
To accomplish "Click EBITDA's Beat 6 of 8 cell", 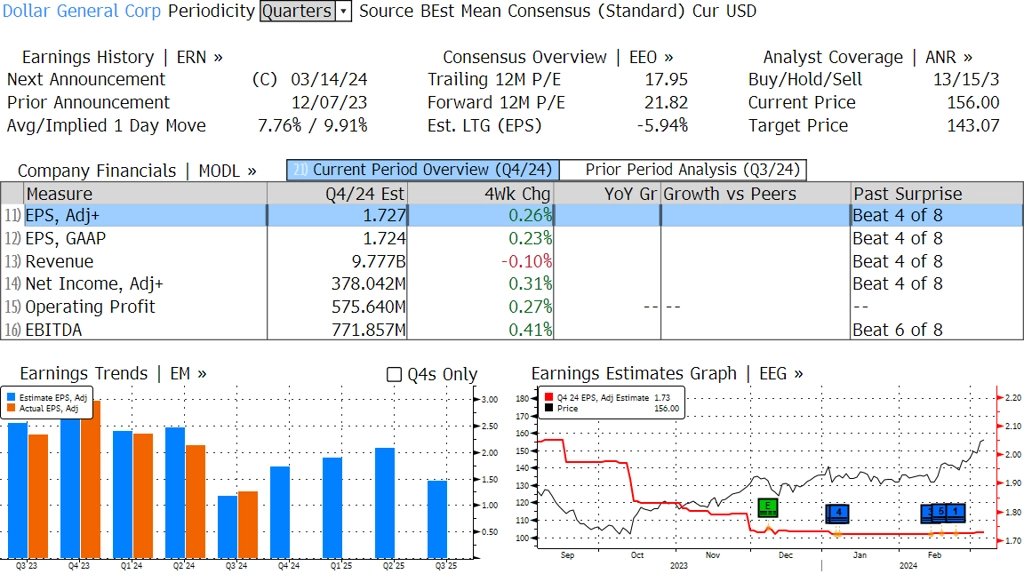I will coord(897,330).
